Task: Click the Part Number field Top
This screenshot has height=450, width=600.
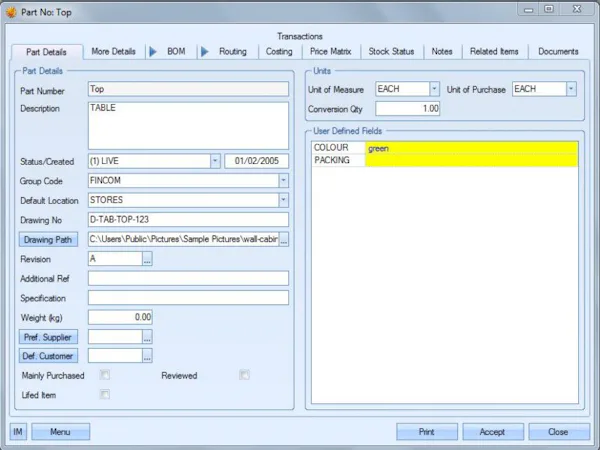Action: pos(188,89)
